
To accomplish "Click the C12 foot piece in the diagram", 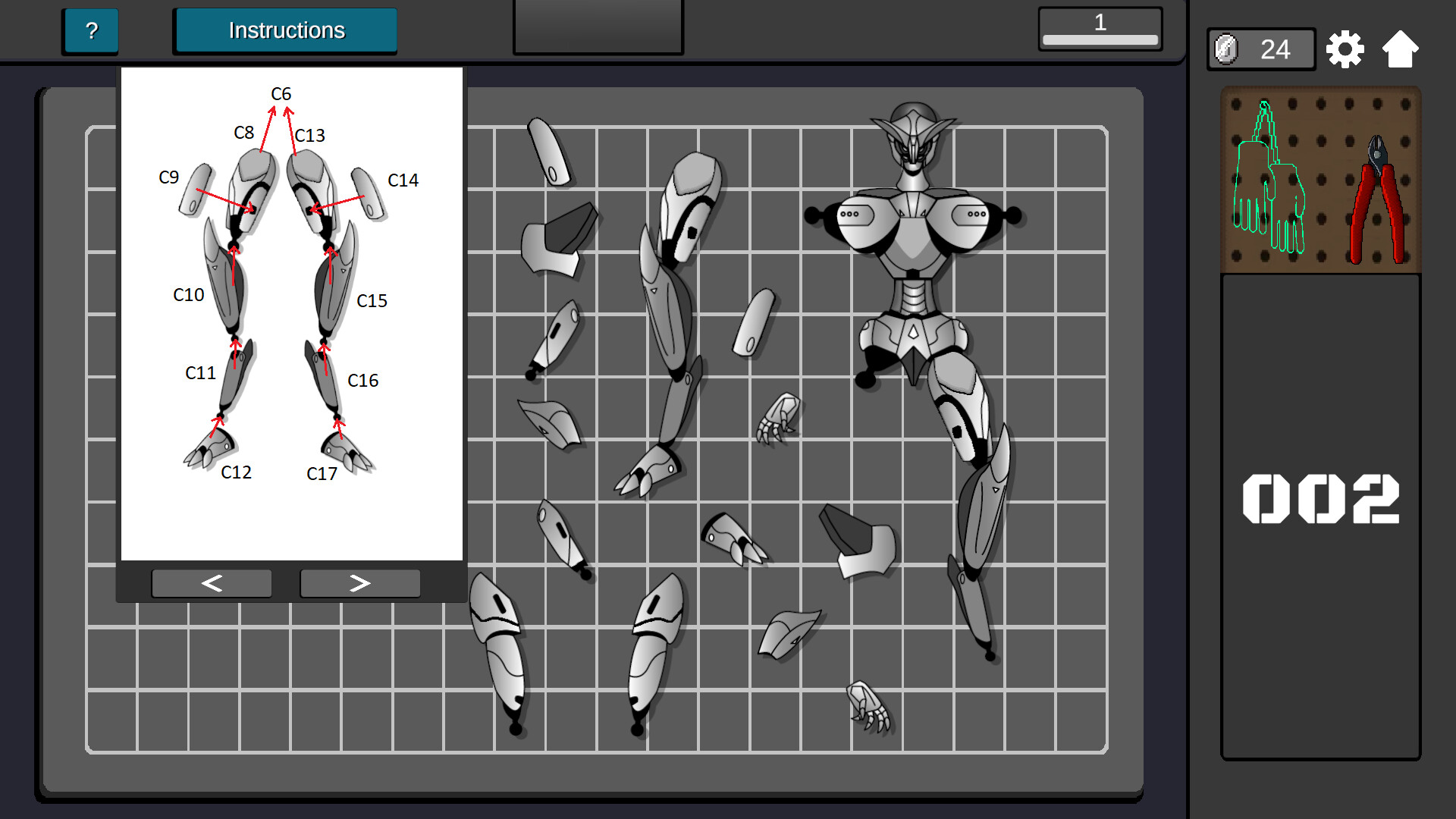I will (x=211, y=447).
